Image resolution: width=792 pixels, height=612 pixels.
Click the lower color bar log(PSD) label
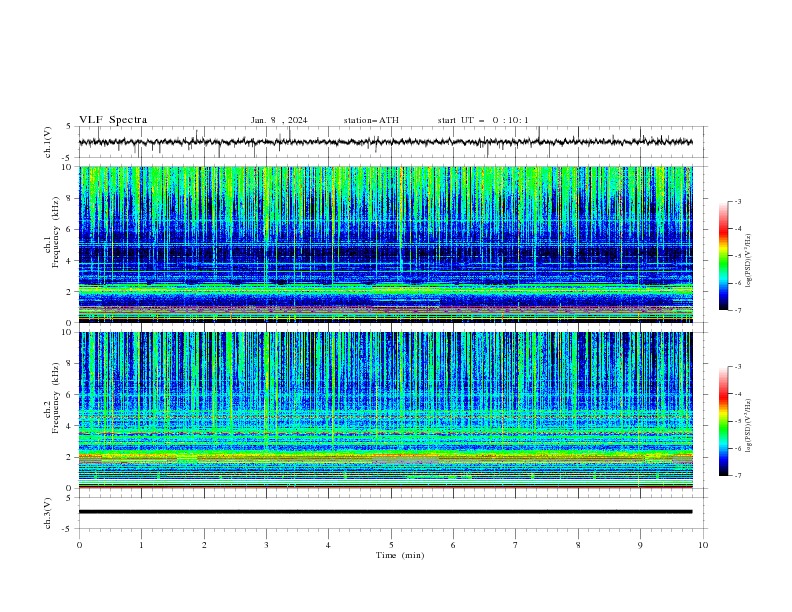[749, 426]
